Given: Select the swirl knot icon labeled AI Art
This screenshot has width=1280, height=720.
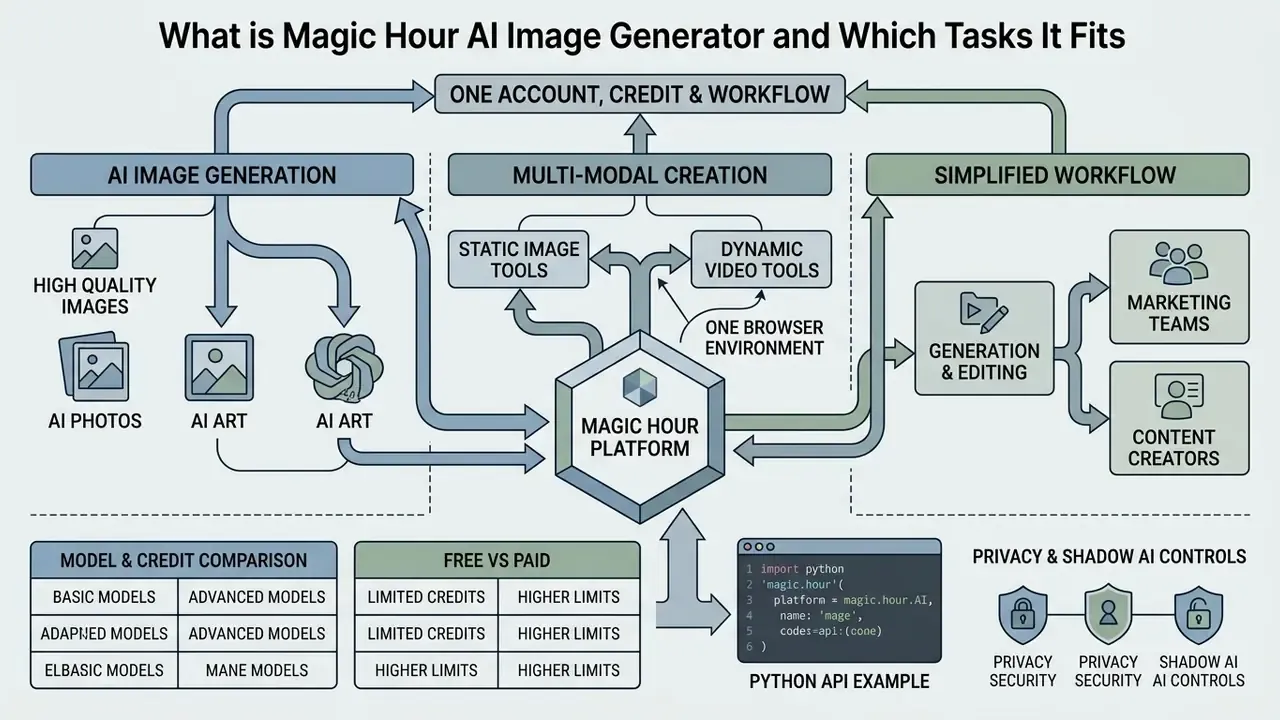Looking at the screenshot, I should click(343, 368).
